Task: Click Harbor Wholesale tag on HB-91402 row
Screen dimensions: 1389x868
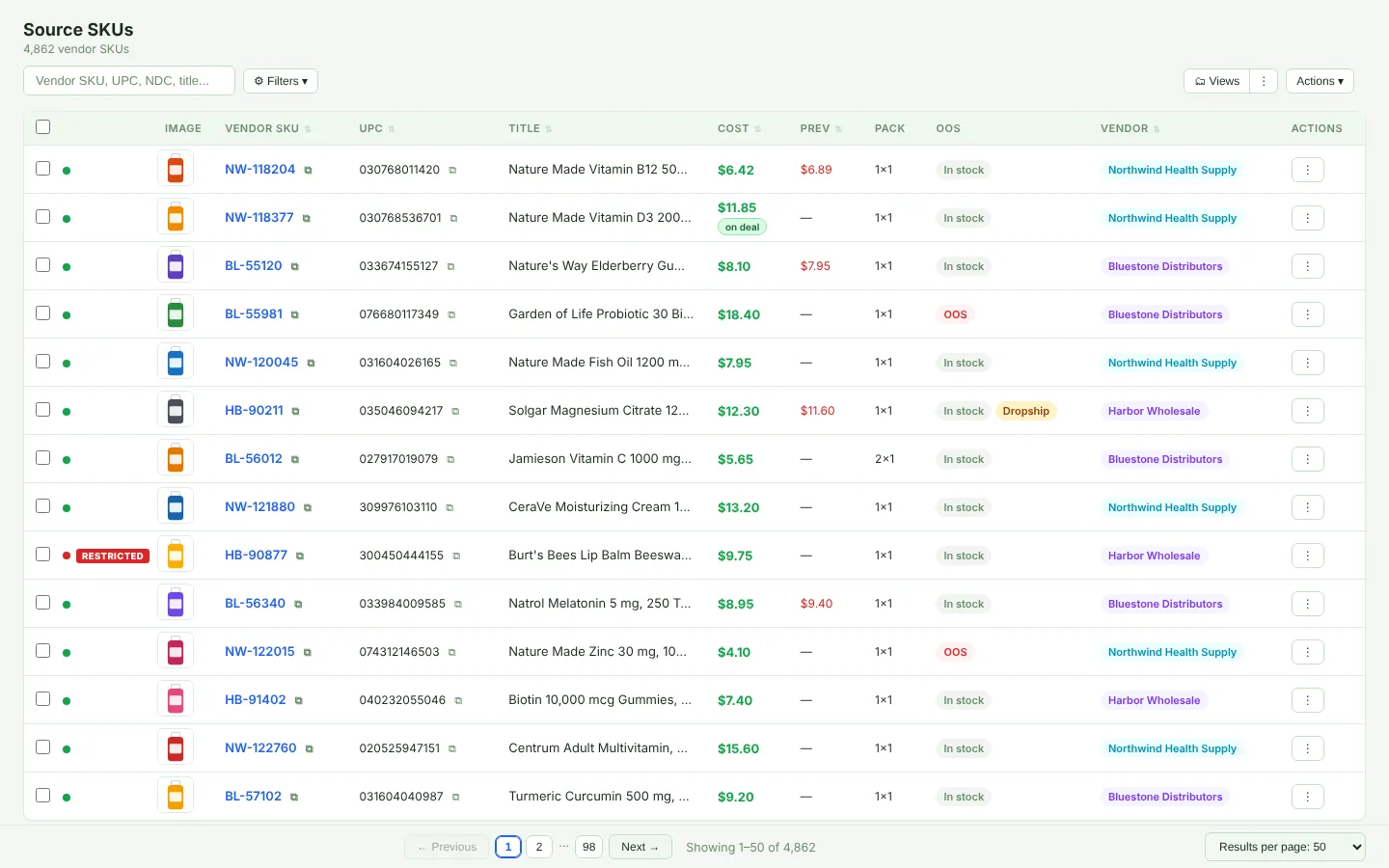Action: click(1154, 700)
